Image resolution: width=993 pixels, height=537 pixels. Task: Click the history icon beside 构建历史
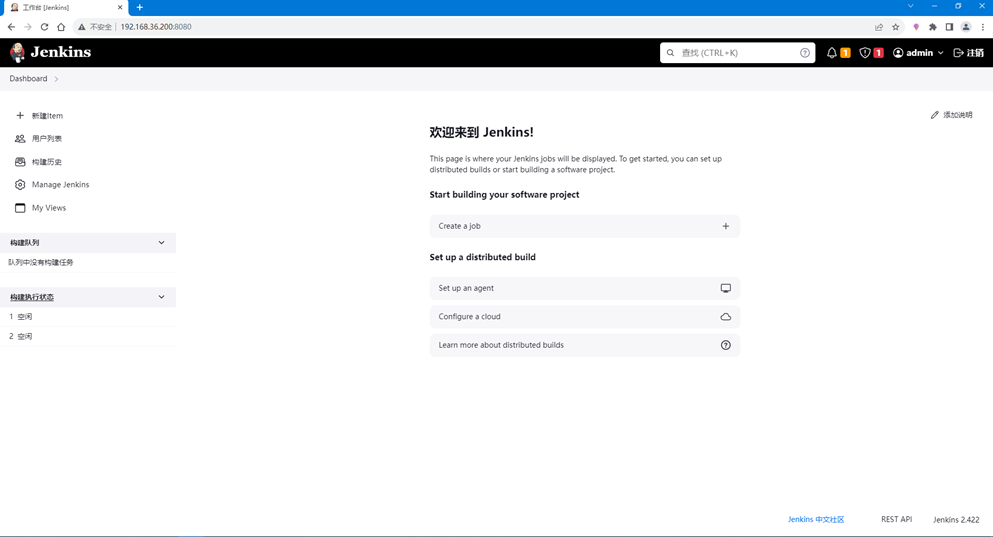[20, 162]
